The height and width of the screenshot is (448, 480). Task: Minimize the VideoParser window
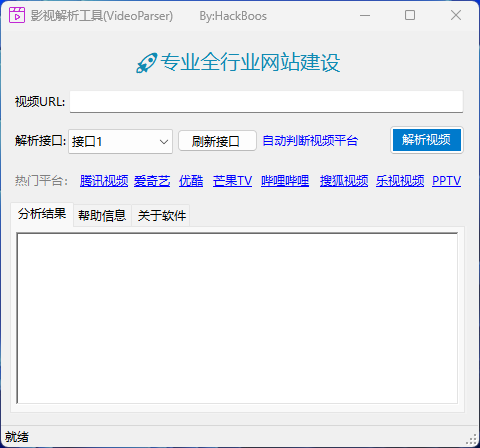(x=365, y=15)
